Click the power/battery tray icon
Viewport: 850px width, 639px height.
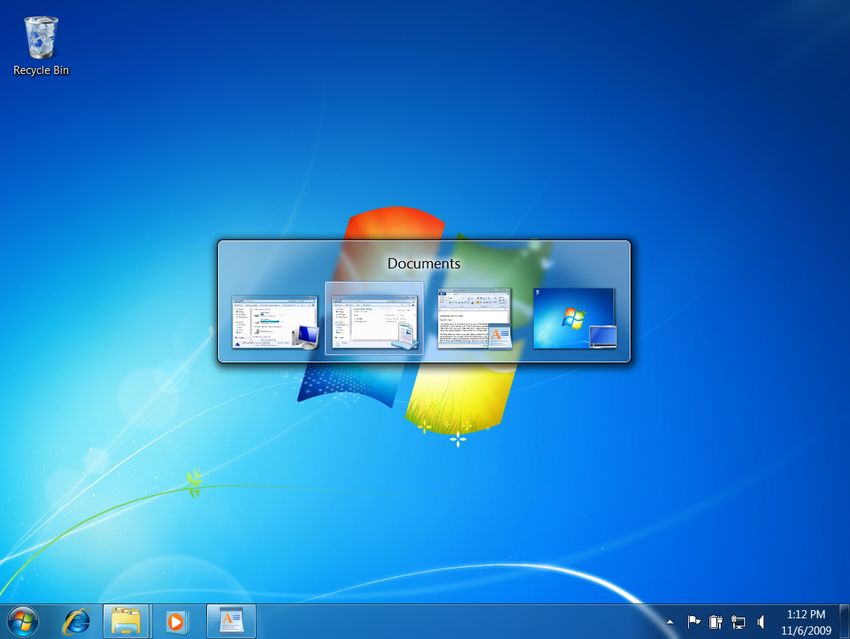(x=716, y=622)
